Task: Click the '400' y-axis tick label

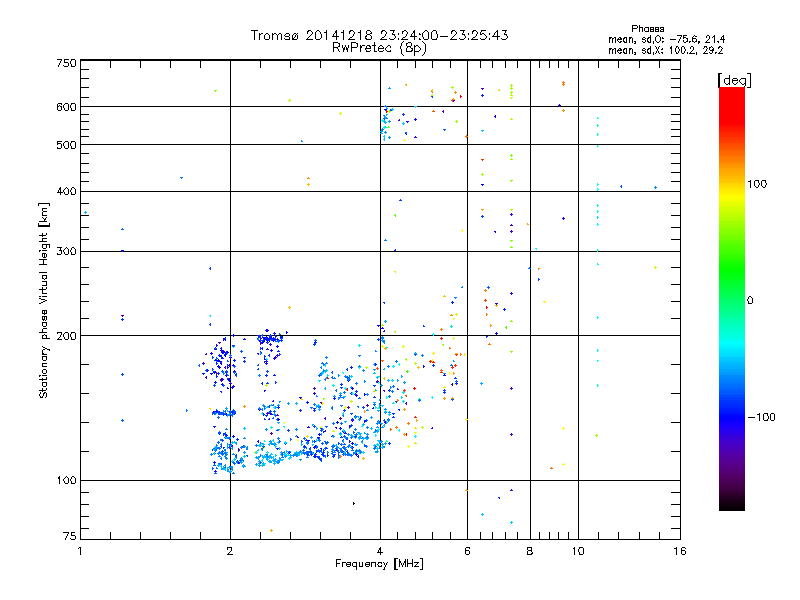Action: [66, 191]
